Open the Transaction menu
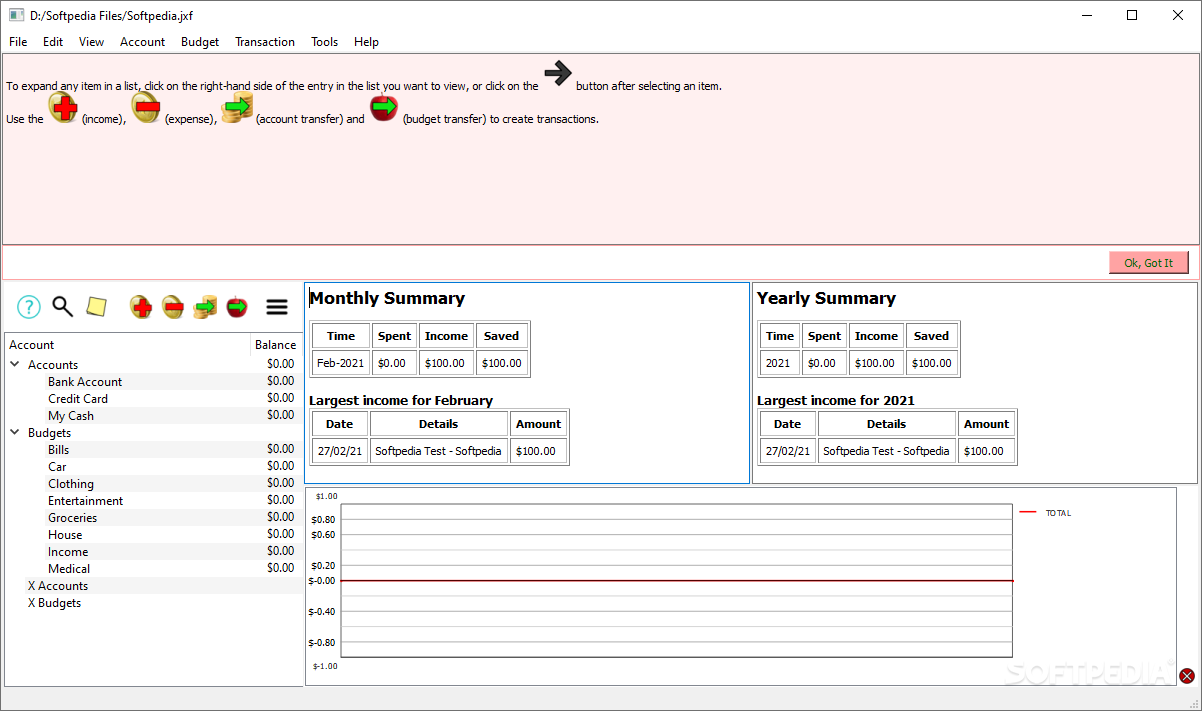Screen dimensions: 1202x711 265,42
